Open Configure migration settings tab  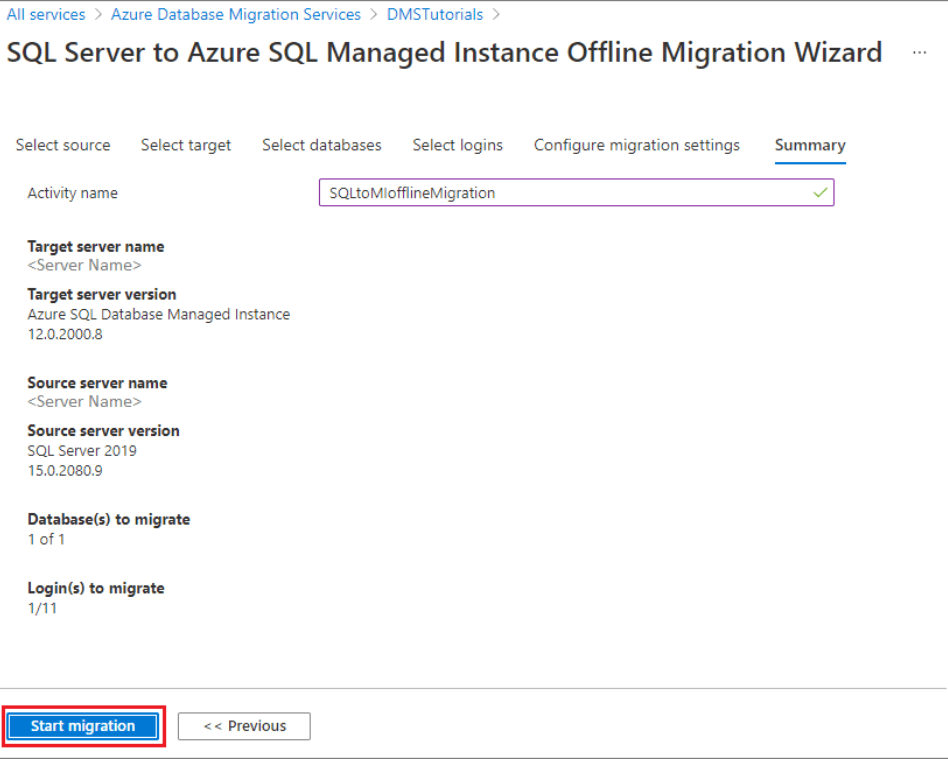(637, 145)
